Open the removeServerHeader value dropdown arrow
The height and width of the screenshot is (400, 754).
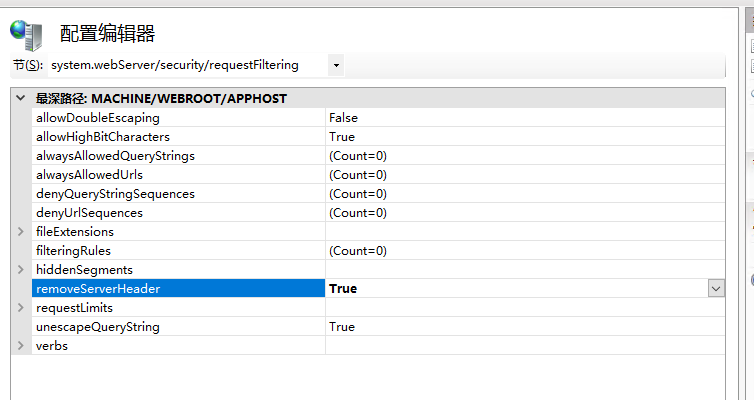[716, 288]
